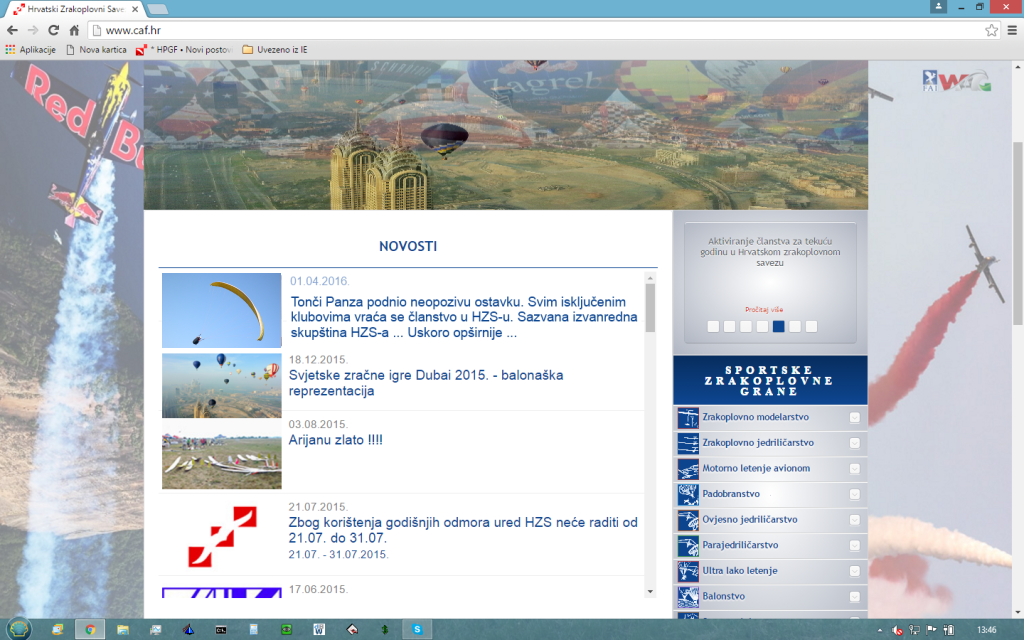1024x640 pixels.
Task: Open the Skype icon in taskbar
Action: (417, 630)
